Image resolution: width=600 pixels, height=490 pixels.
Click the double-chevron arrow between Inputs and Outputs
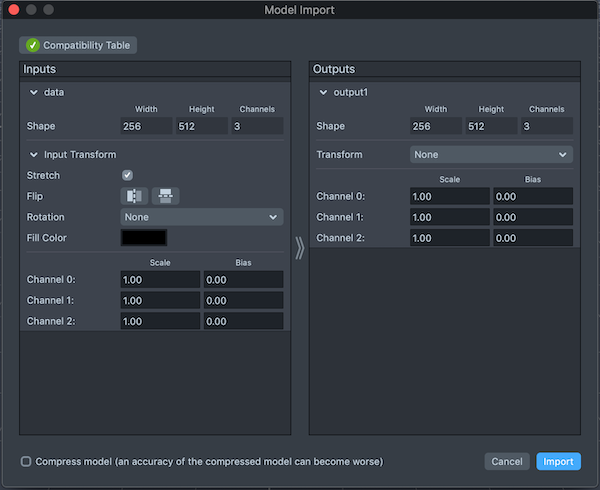(x=299, y=249)
